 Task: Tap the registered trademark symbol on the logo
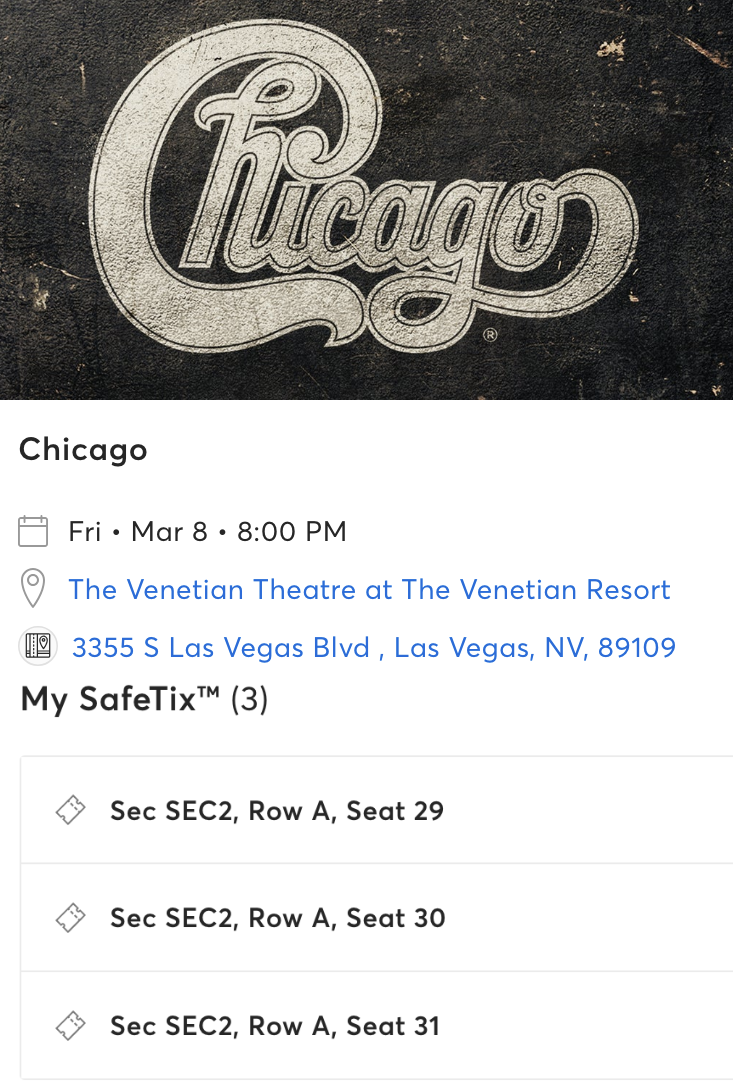tap(490, 336)
